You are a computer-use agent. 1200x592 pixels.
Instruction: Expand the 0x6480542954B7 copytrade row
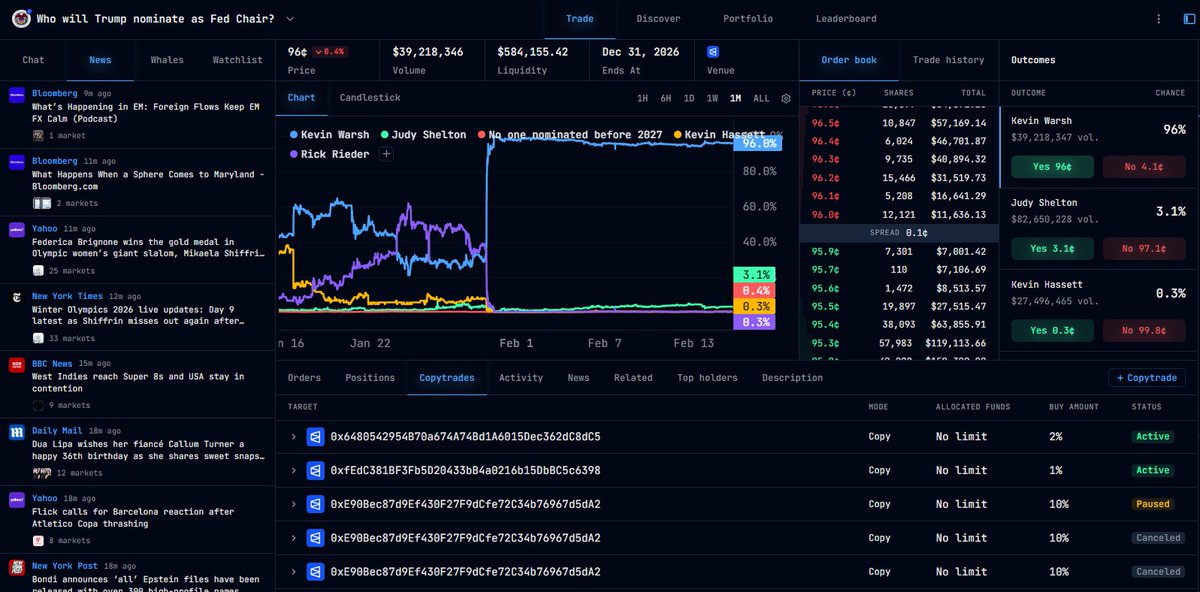(293, 437)
